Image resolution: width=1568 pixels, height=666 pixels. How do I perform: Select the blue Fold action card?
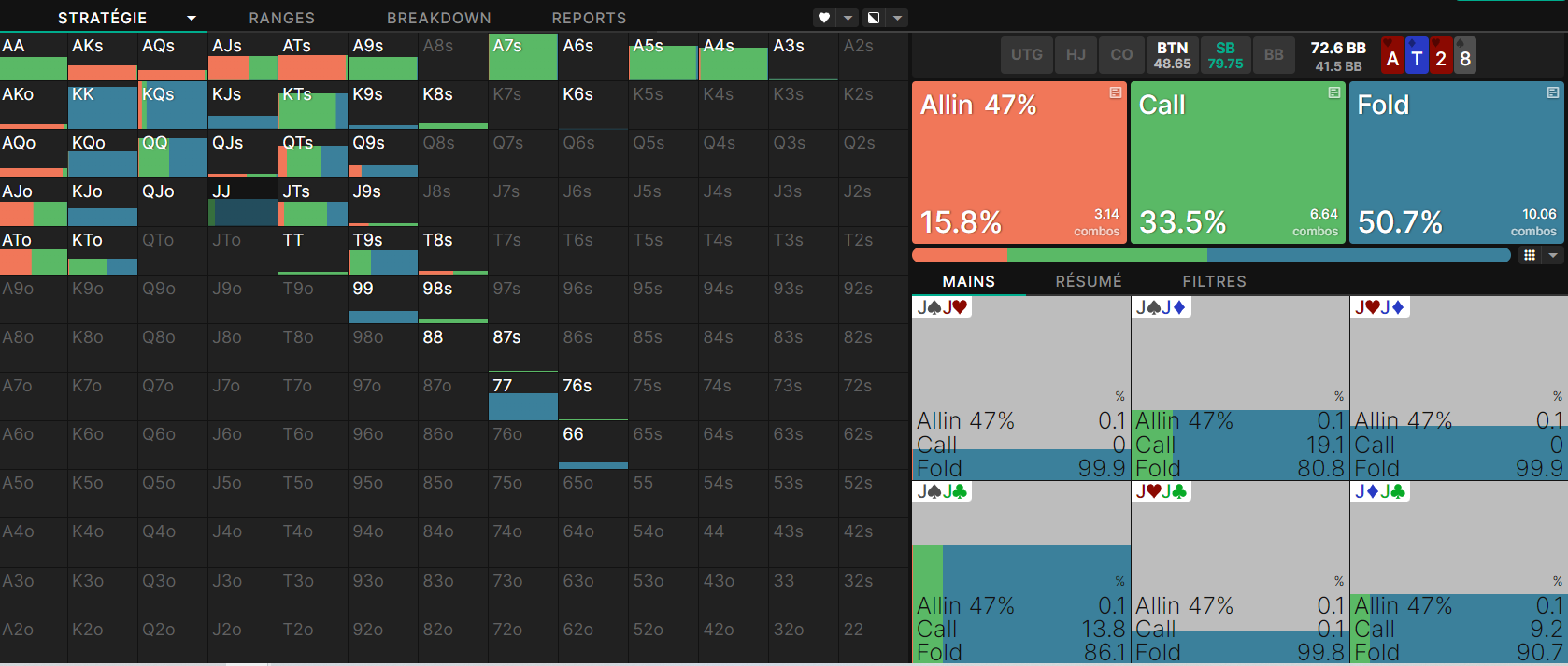coord(1457,163)
